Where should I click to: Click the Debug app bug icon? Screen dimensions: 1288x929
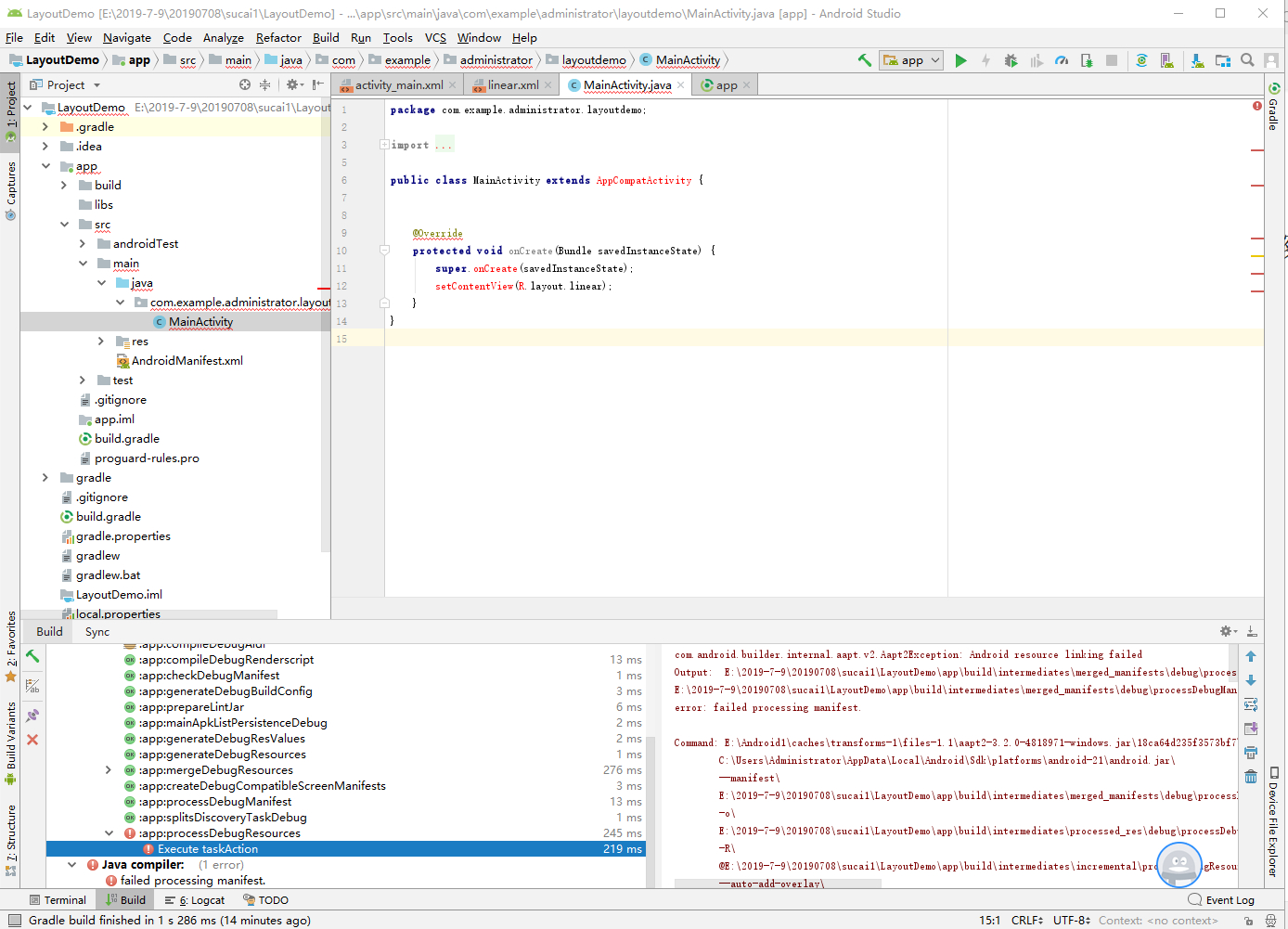tap(1011, 60)
